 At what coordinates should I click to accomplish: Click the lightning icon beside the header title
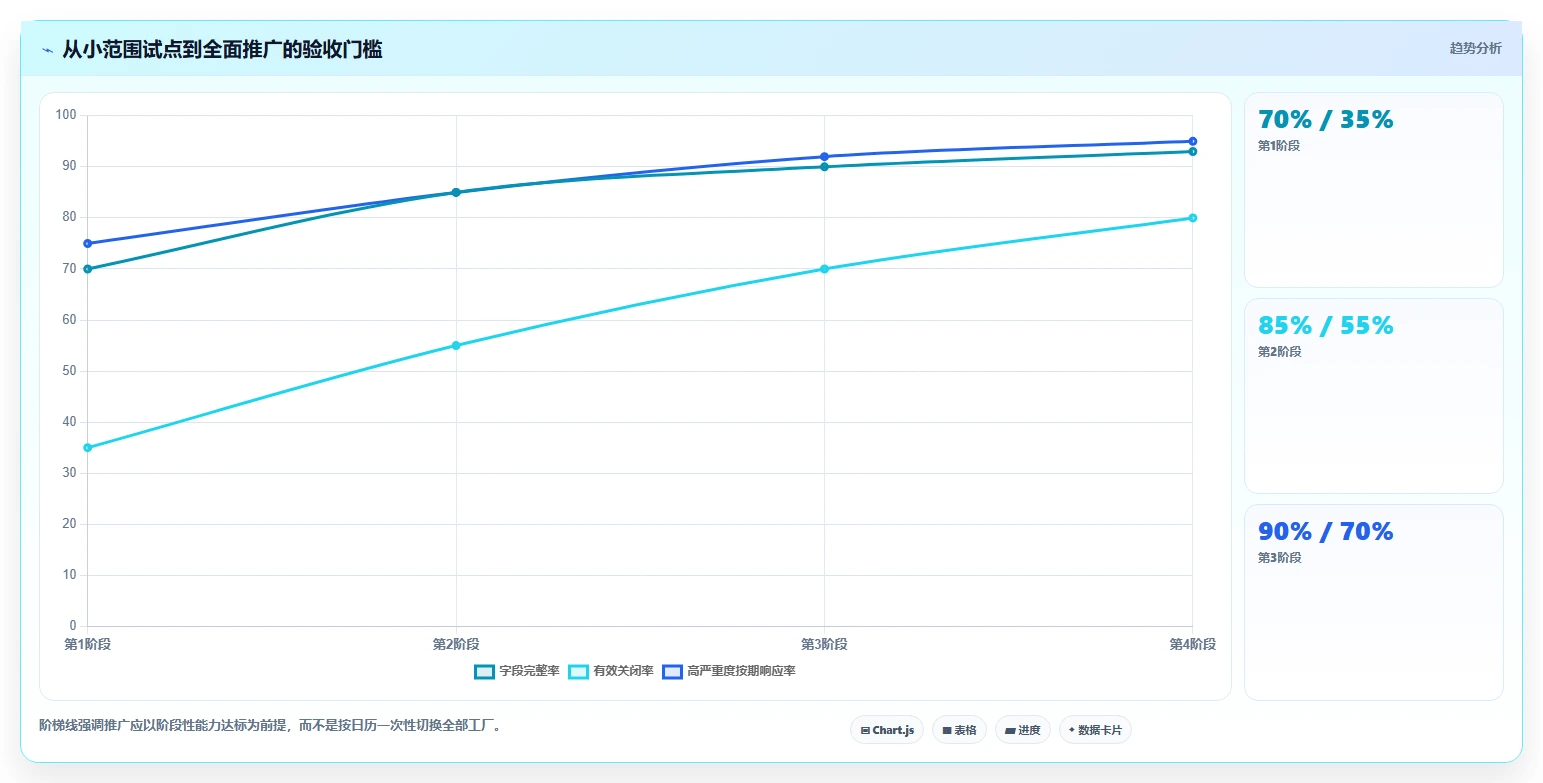point(48,49)
